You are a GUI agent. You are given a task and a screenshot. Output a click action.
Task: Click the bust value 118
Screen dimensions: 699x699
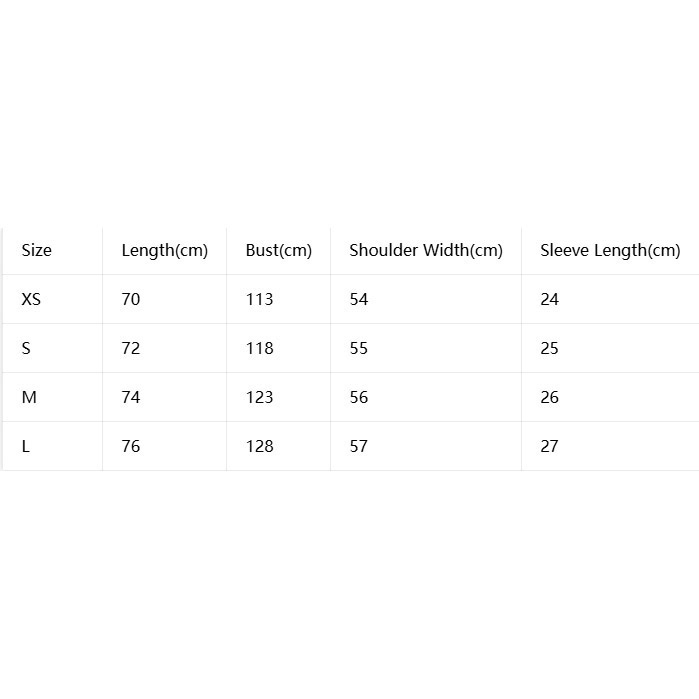[259, 348]
